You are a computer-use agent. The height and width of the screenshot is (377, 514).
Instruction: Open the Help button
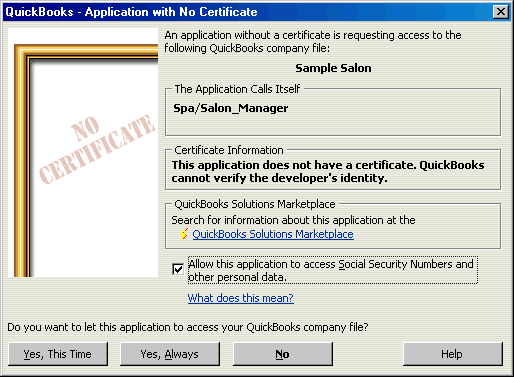point(453,354)
